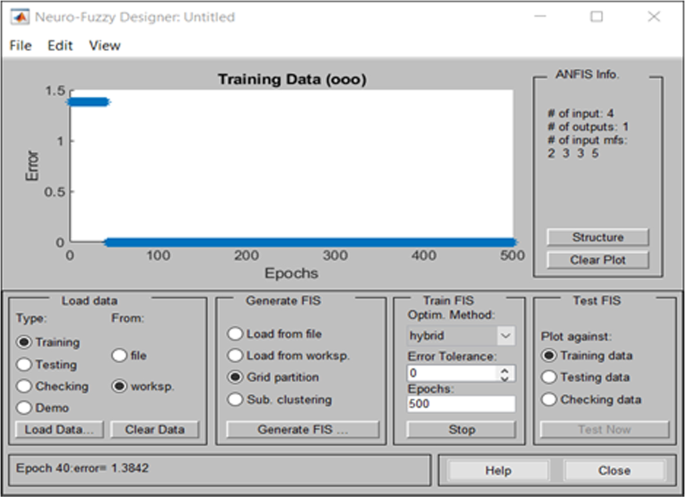Choose Load from worksp. FIS option
The height and width of the screenshot is (497, 685).
236,356
